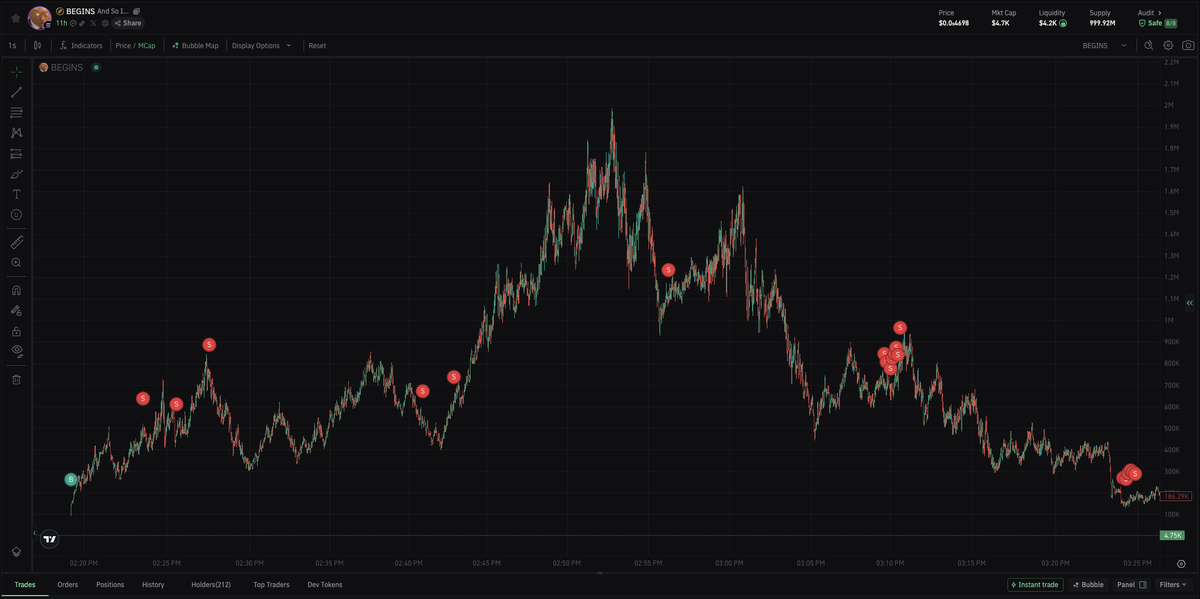Favorite the BEGINS token with the star
The height and width of the screenshot is (599, 1200).
[15, 17]
